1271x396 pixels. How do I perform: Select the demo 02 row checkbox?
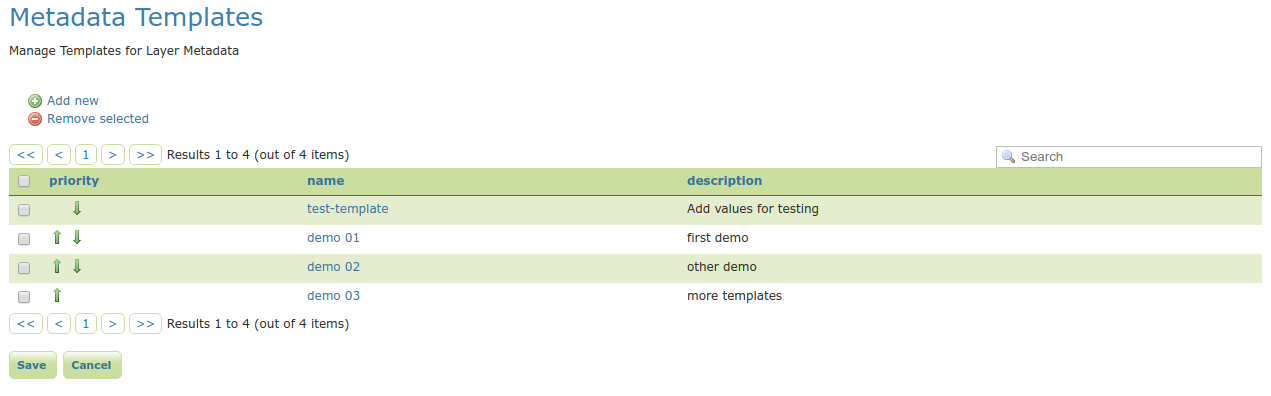pos(24,268)
